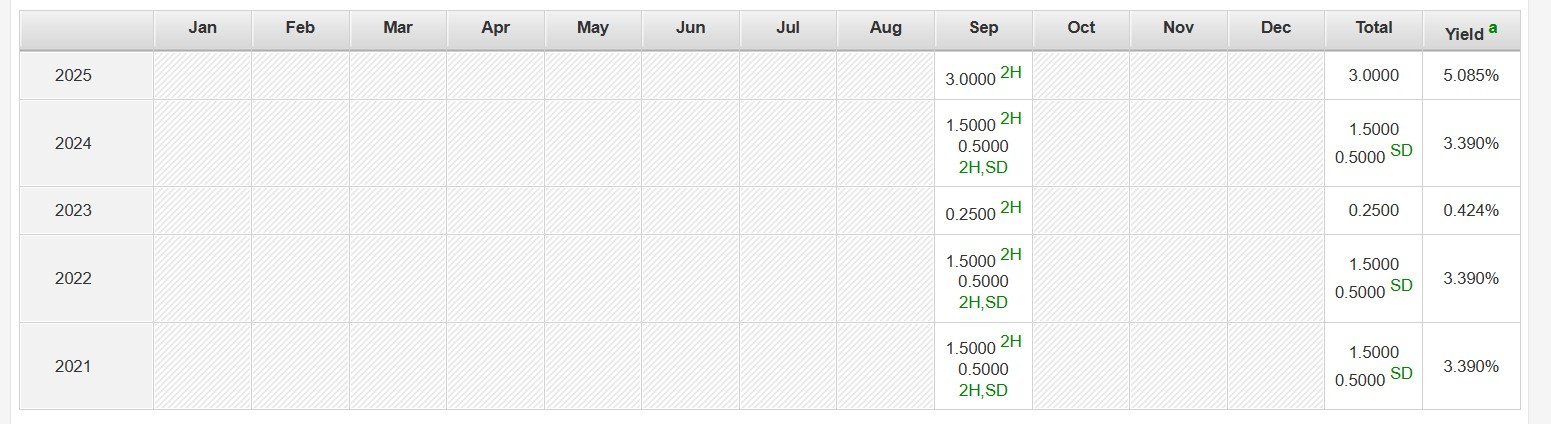Select the 2023 row label

[73, 210]
